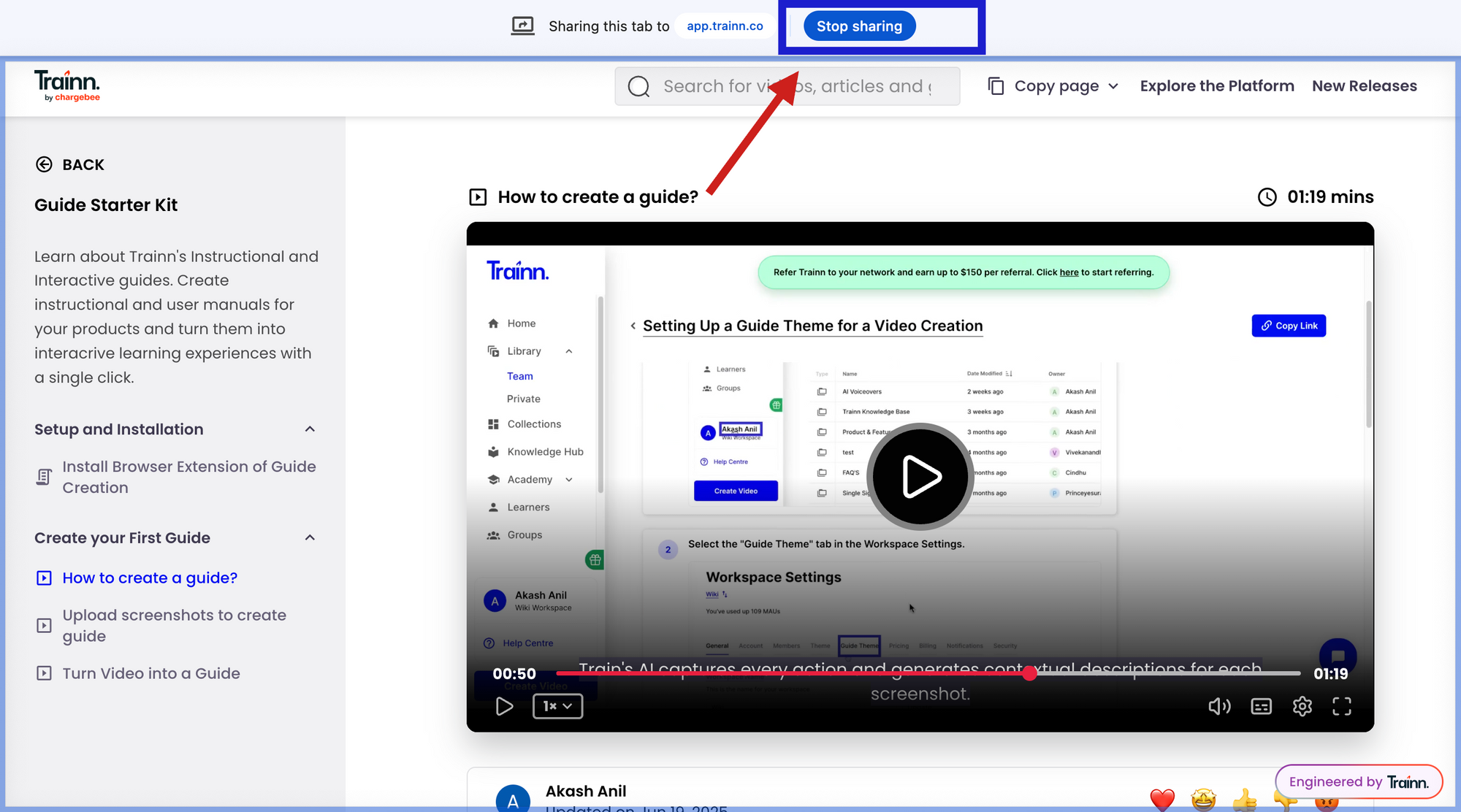Viewport: 1461px width, 812px height.
Task: Click the BACK label
Action: (x=83, y=165)
